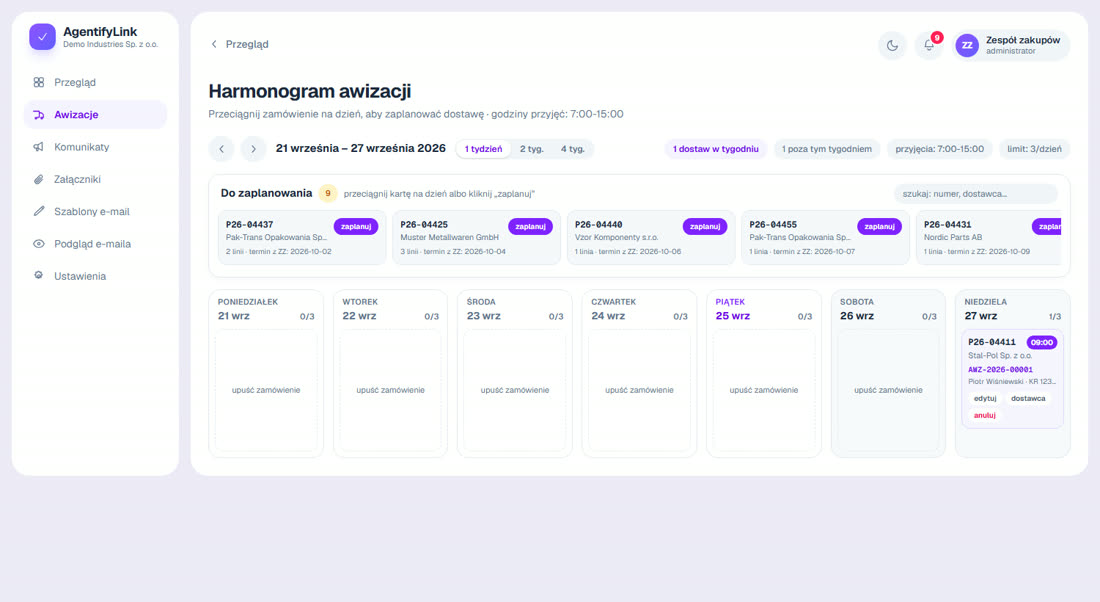Select the Awizacje sidebar item
The height and width of the screenshot is (602, 1100).
point(95,114)
